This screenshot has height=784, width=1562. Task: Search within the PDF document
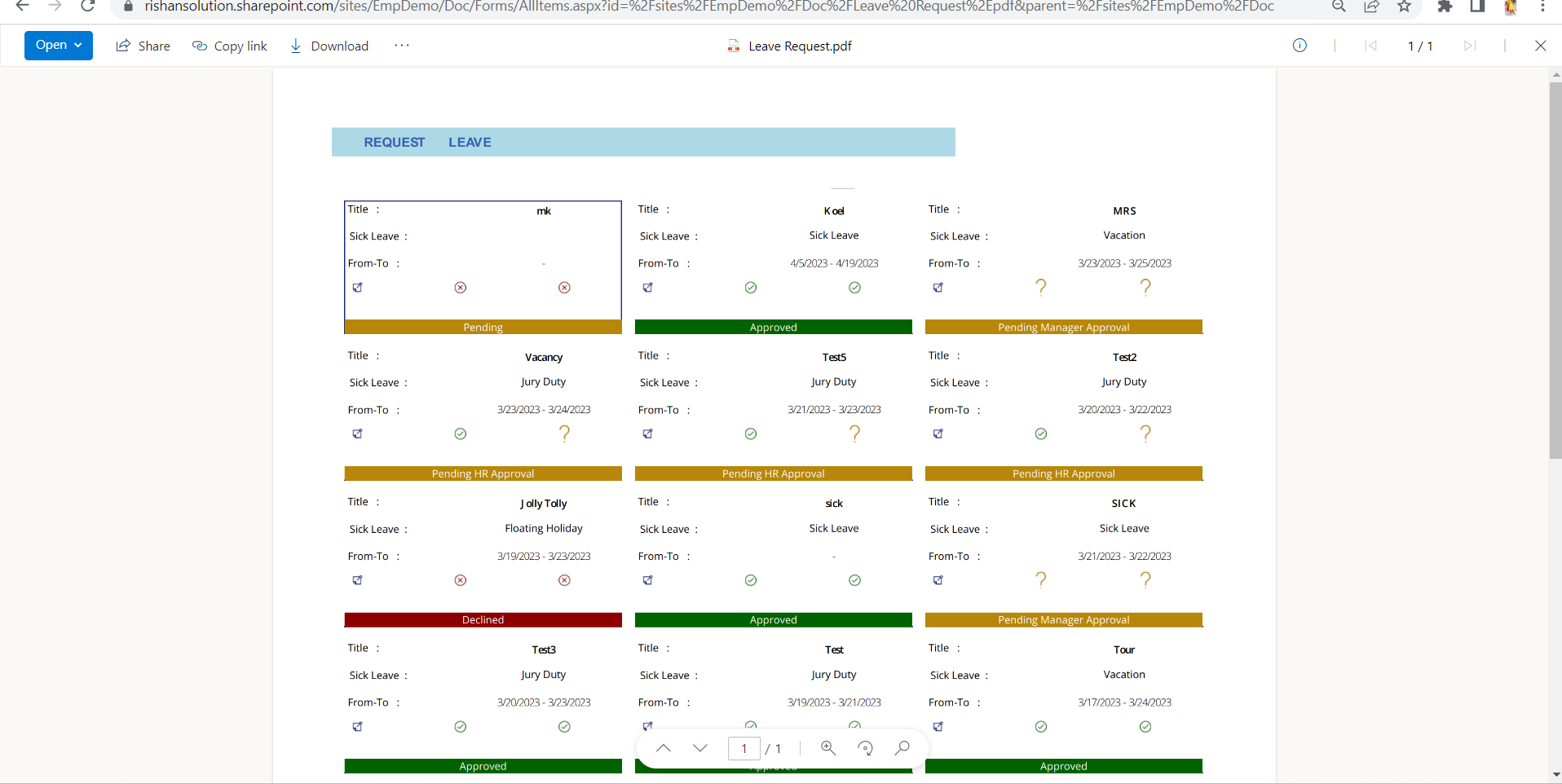coord(902,748)
